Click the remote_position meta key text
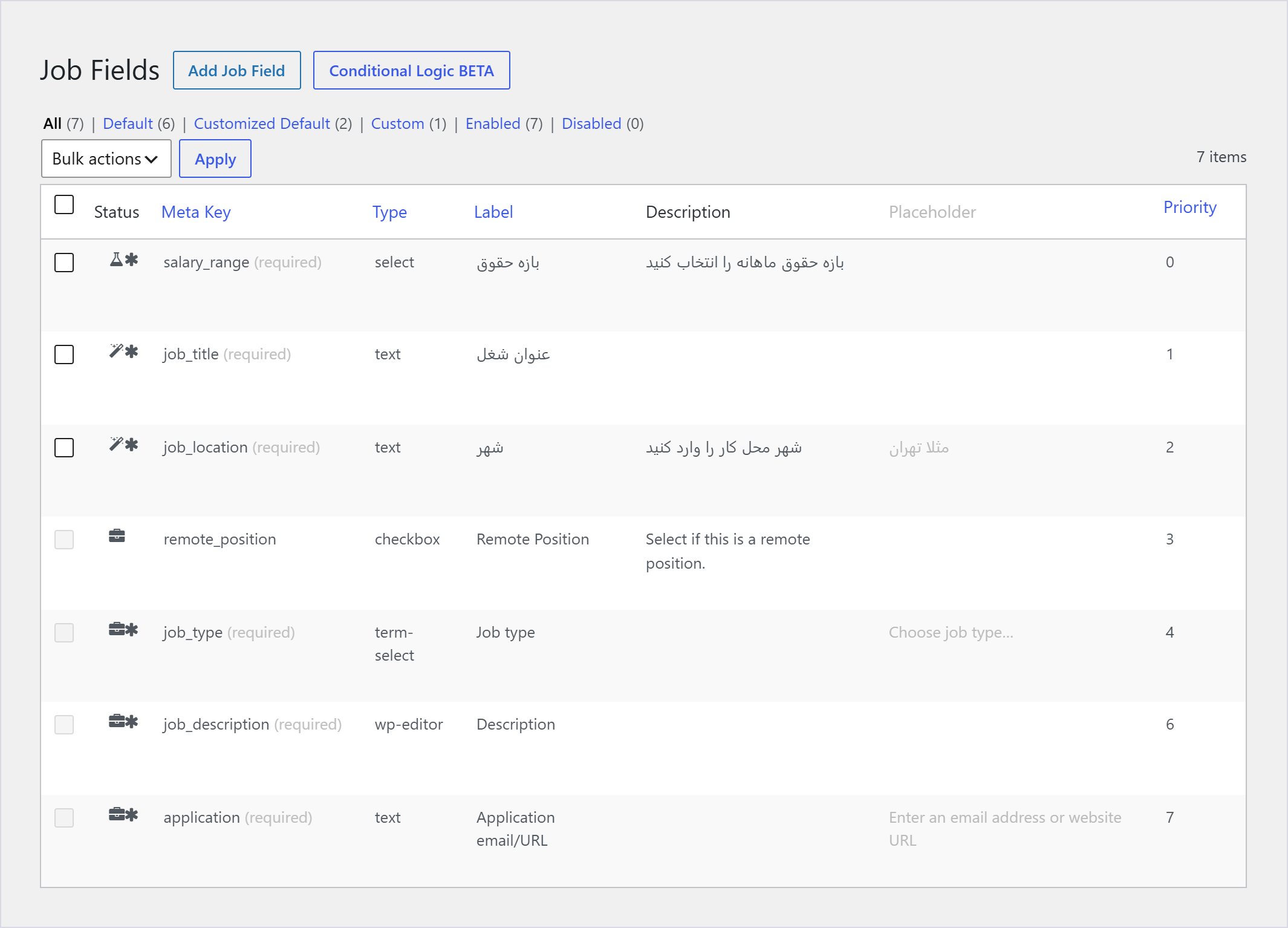The height and width of the screenshot is (928, 1288). [220, 539]
